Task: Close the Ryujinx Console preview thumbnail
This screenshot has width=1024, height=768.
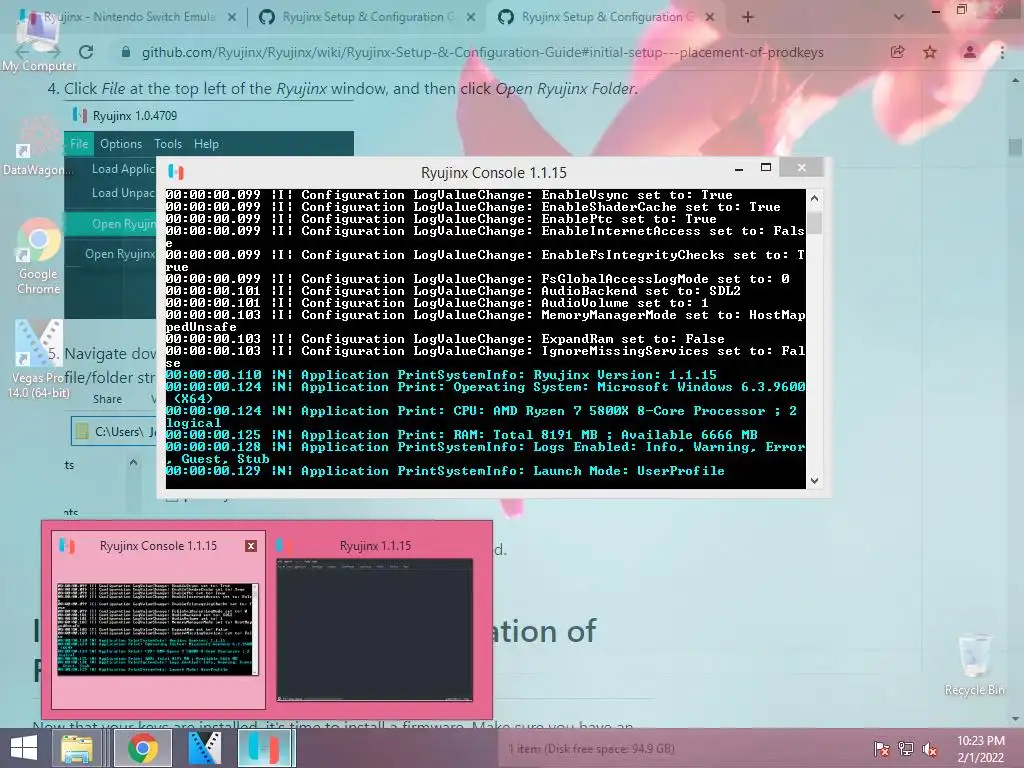Action: (x=251, y=546)
